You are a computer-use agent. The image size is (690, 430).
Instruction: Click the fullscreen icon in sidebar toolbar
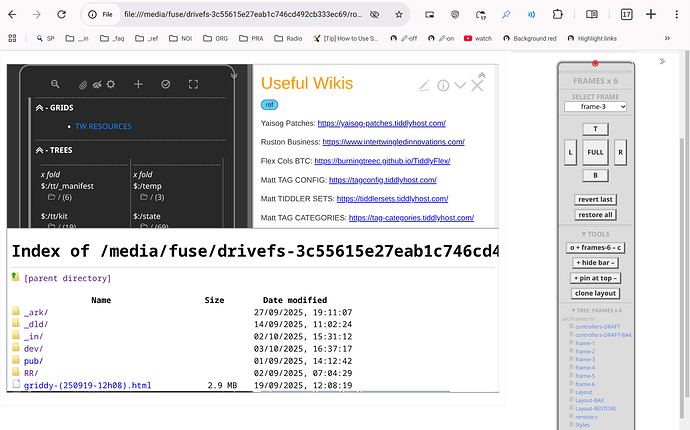pos(195,86)
